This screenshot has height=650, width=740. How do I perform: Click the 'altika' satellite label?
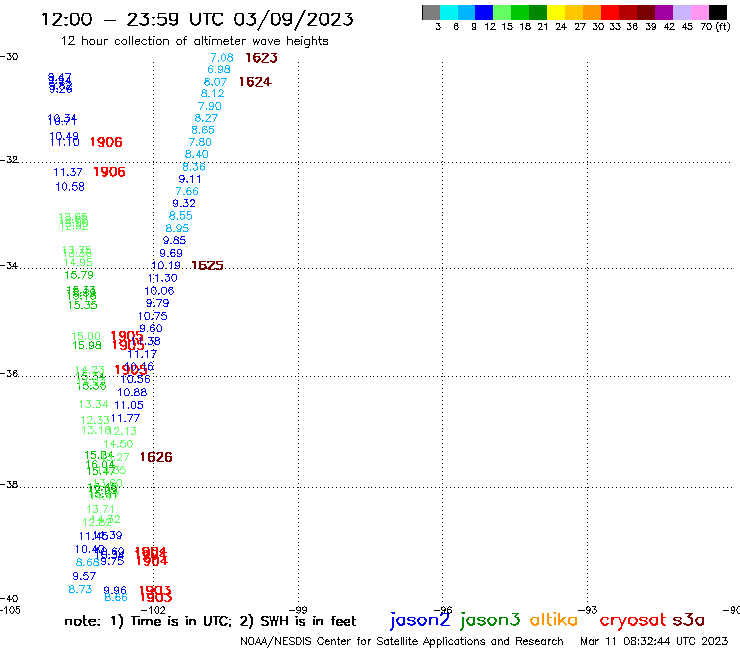click(553, 620)
